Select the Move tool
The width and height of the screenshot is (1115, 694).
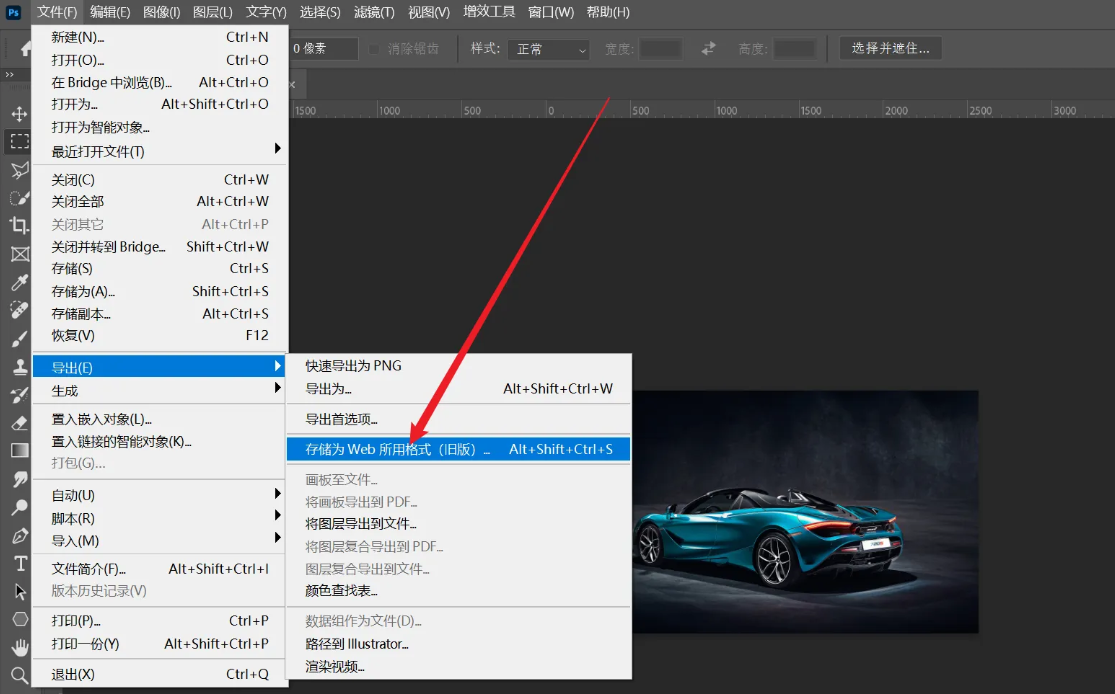(19, 114)
